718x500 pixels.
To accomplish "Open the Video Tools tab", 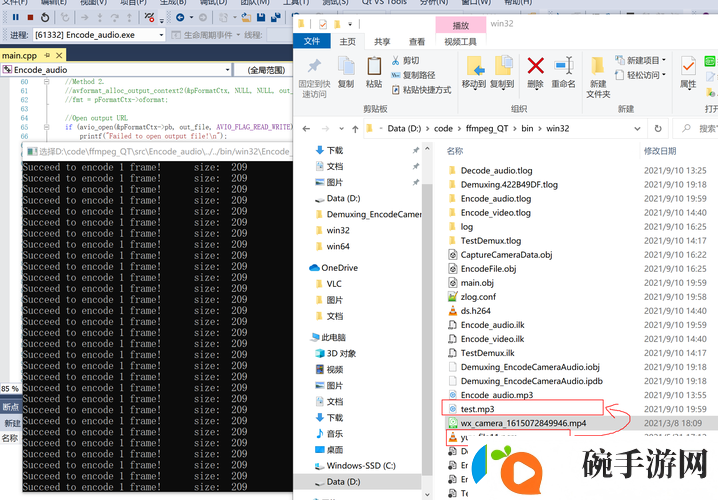I will [x=460, y=42].
